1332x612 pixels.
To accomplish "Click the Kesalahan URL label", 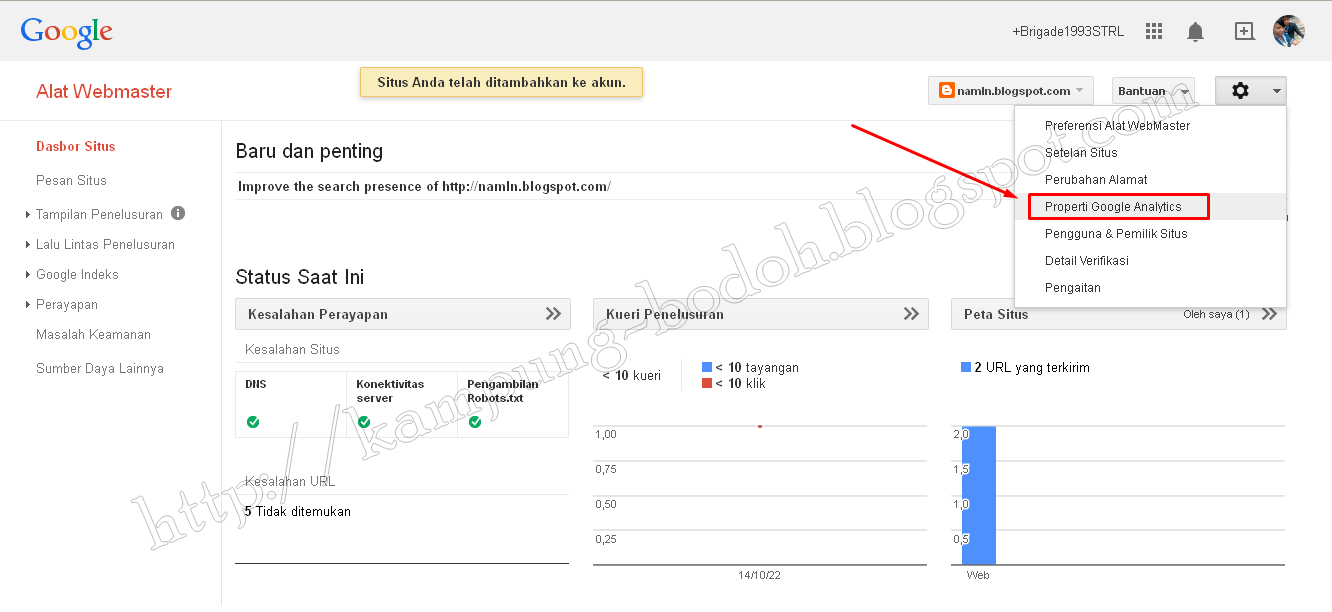I will pyautogui.click(x=290, y=481).
